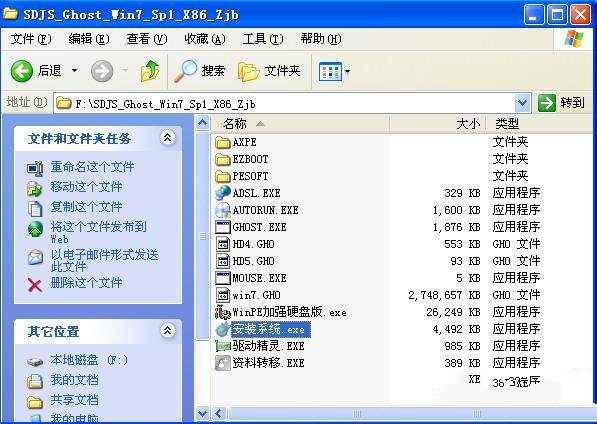Viewport: 597px width, 424px height.
Task: Click the GHOST.EXE file name
Action: [x=260, y=227]
